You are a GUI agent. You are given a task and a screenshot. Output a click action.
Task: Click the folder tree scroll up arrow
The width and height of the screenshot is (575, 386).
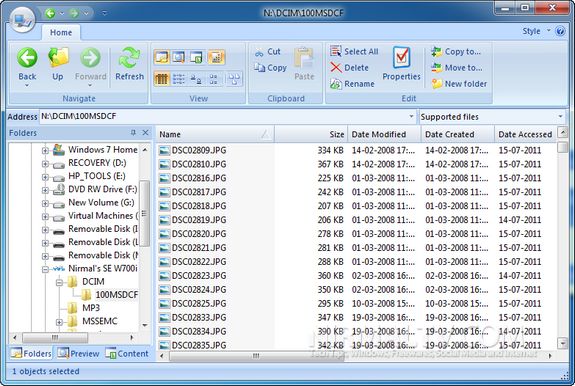(145, 150)
